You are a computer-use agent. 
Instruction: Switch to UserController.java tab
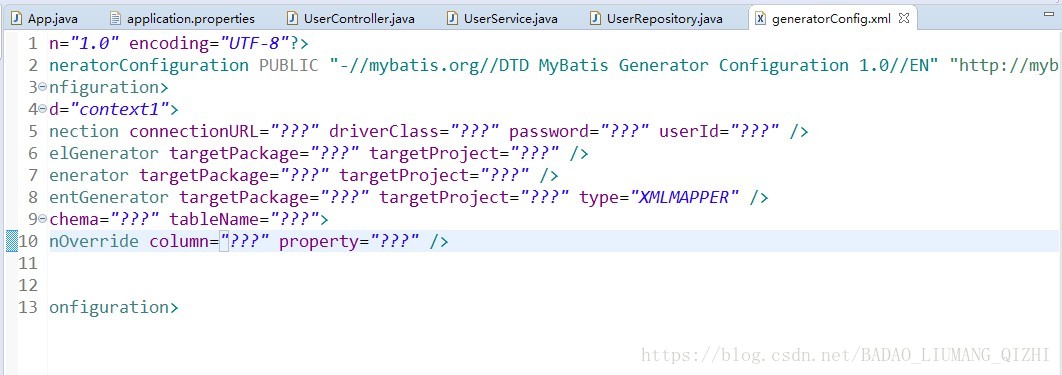pyautogui.click(x=350, y=18)
